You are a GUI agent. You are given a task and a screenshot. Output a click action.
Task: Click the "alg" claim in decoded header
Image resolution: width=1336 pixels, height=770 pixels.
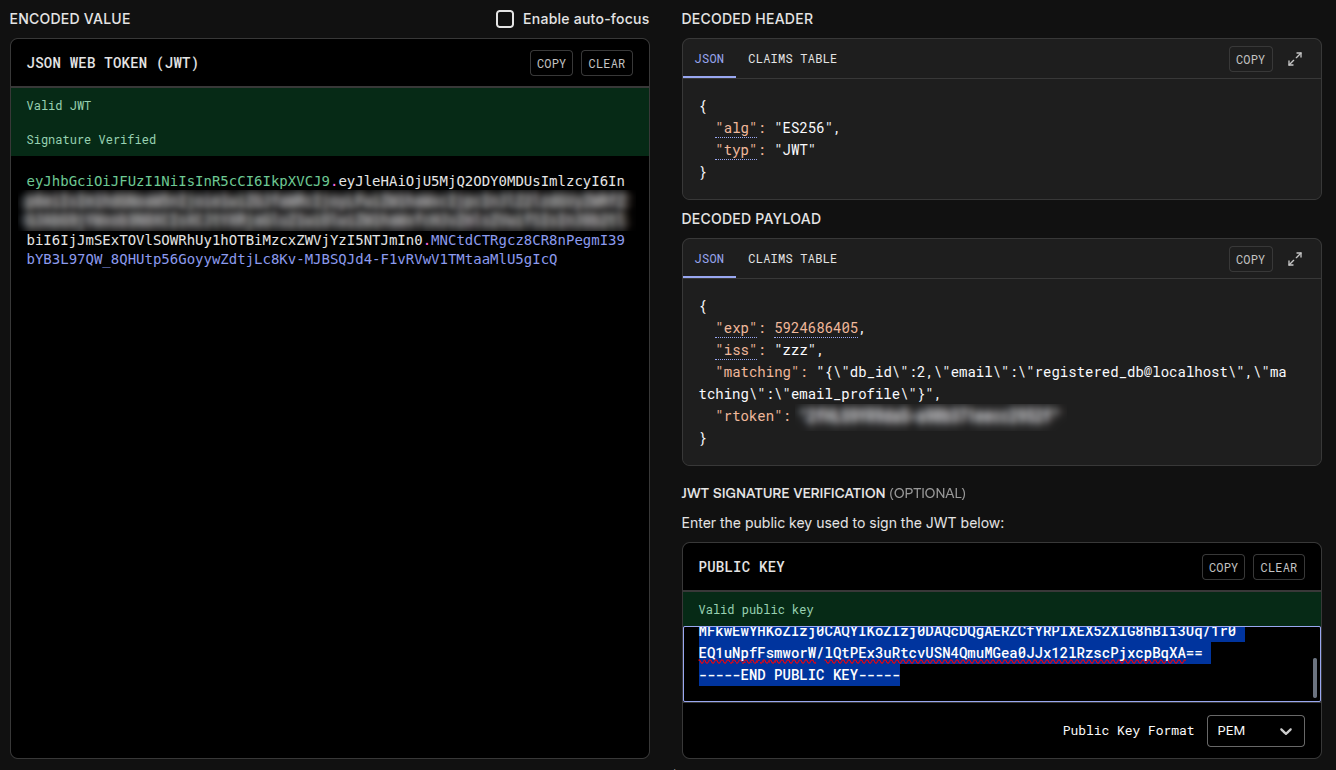pos(738,128)
